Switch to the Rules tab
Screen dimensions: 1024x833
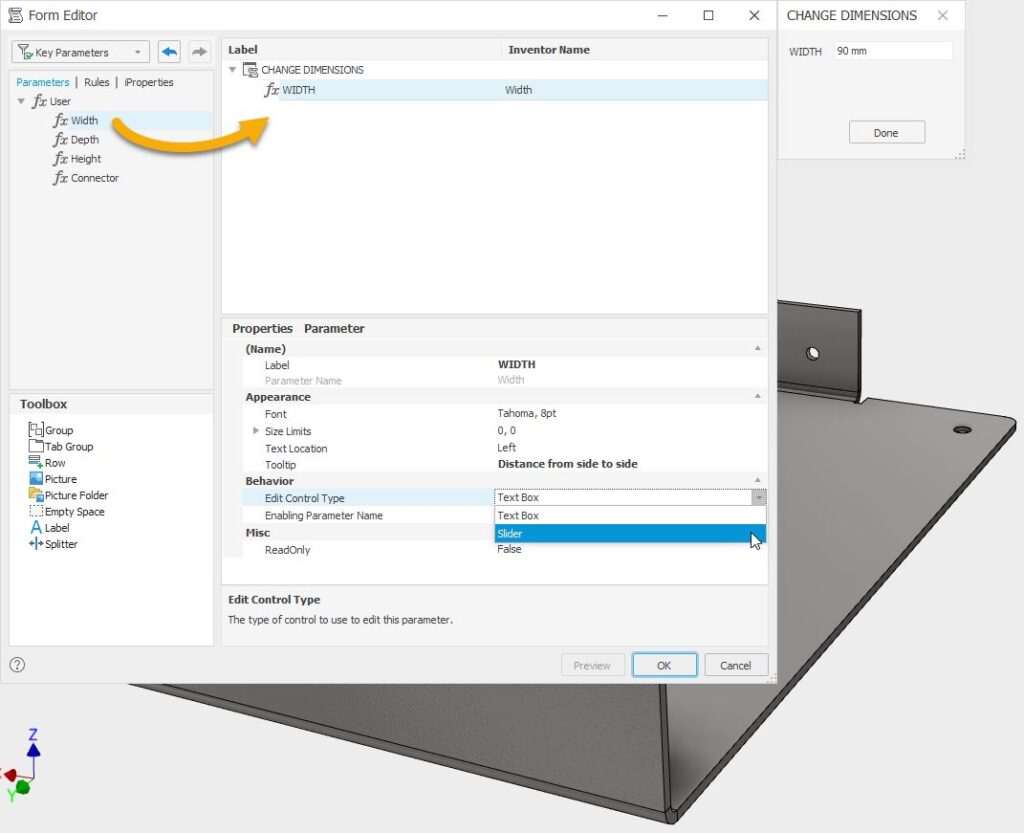pyautogui.click(x=96, y=82)
